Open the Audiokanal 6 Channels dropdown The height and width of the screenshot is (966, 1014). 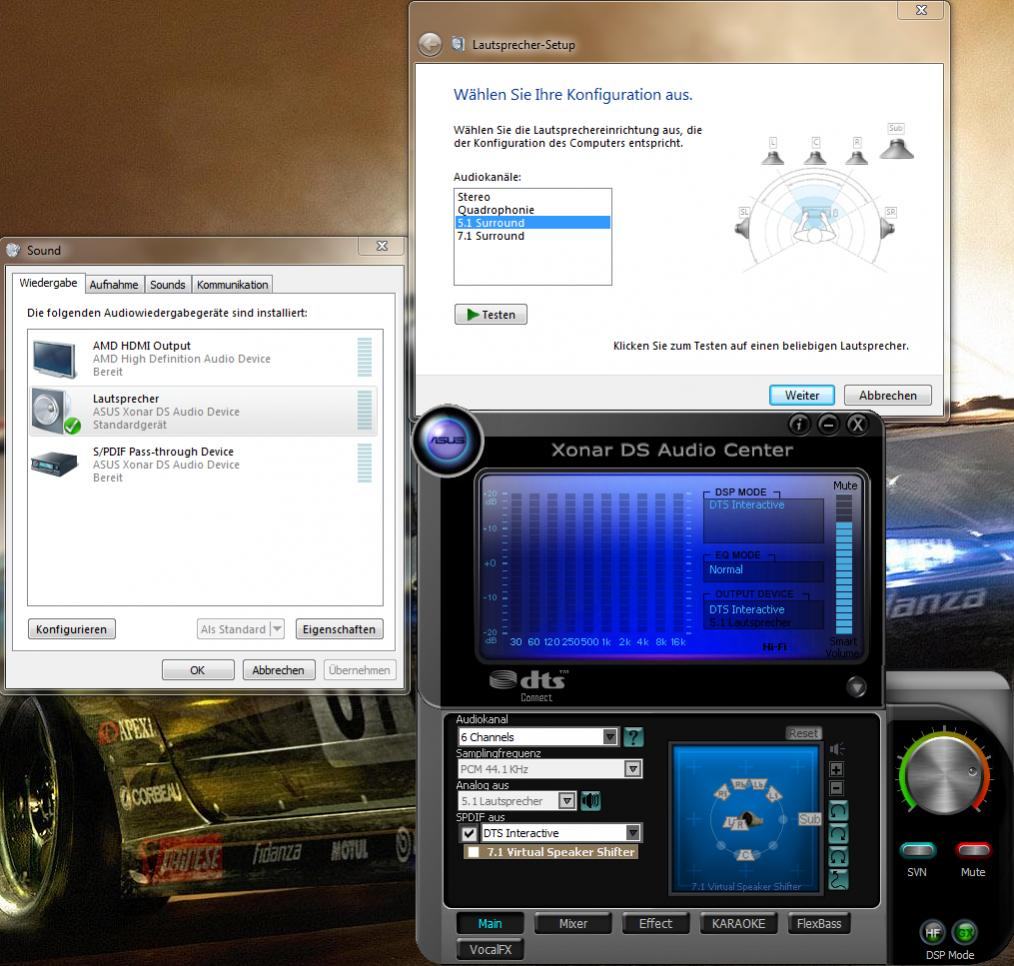click(x=537, y=736)
